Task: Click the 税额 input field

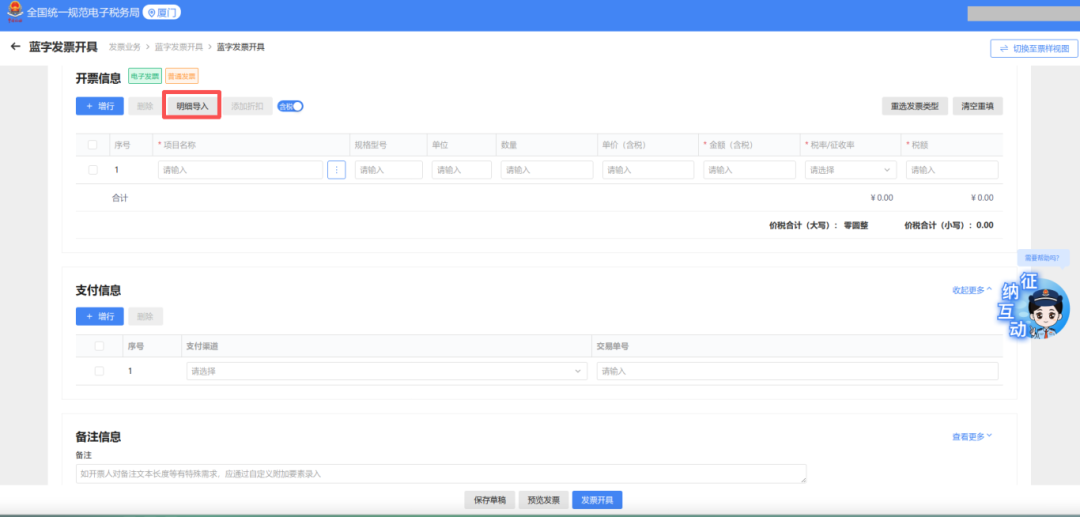Action: point(952,170)
